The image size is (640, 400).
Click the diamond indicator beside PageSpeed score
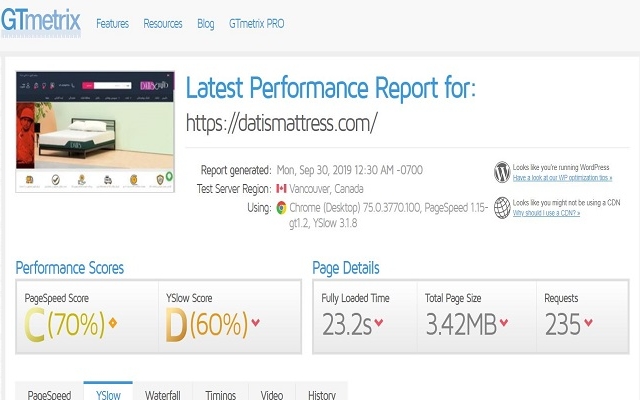pyautogui.click(x=113, y=323)
